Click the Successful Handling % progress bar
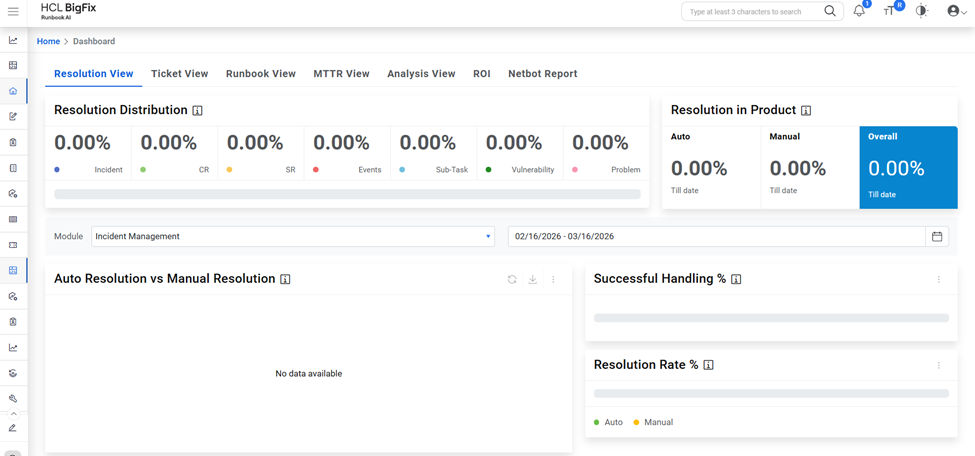975x456 pixels. pos(771,318)
